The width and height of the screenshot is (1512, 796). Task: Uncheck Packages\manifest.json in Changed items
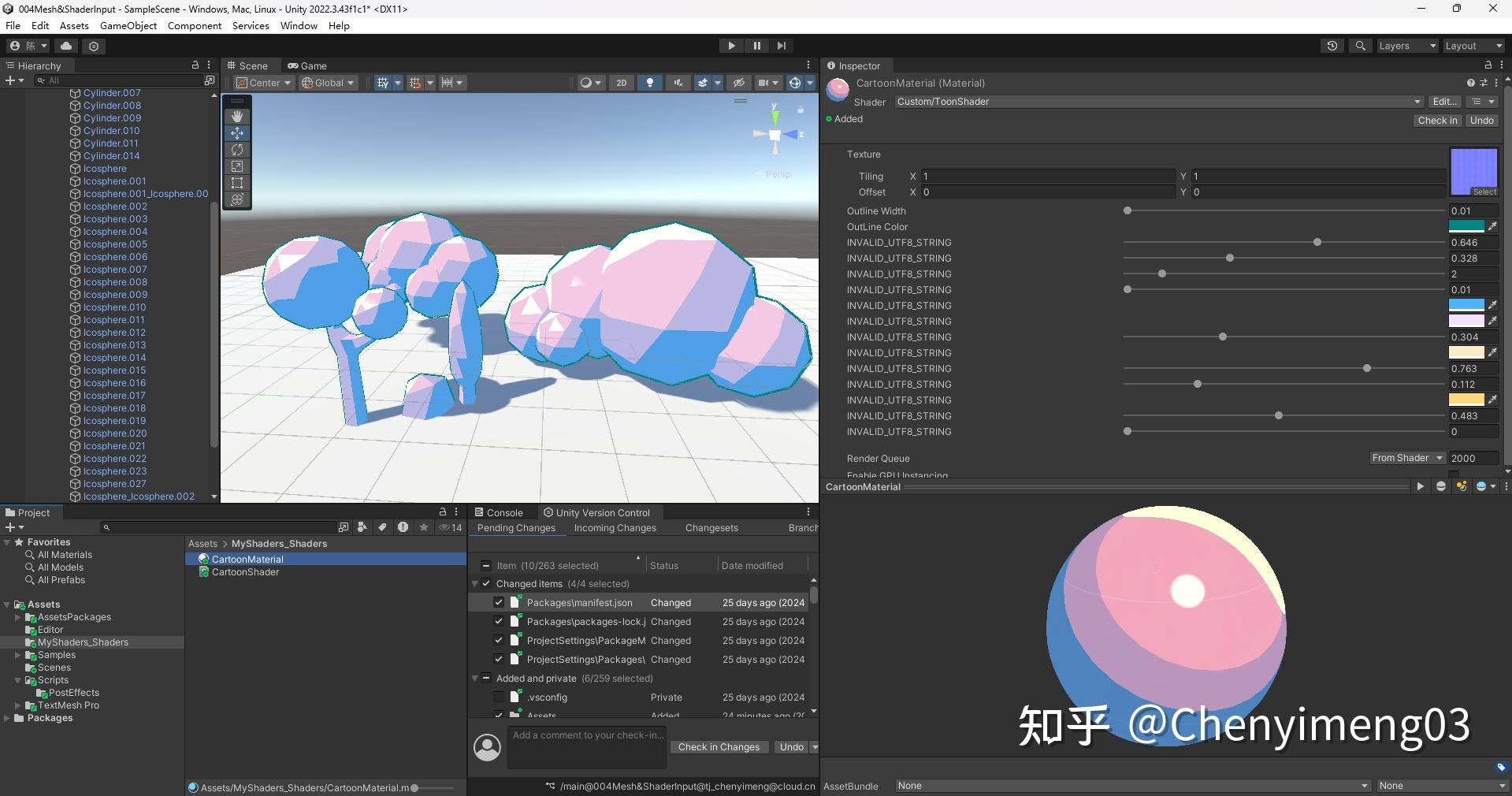coord(499,602)
